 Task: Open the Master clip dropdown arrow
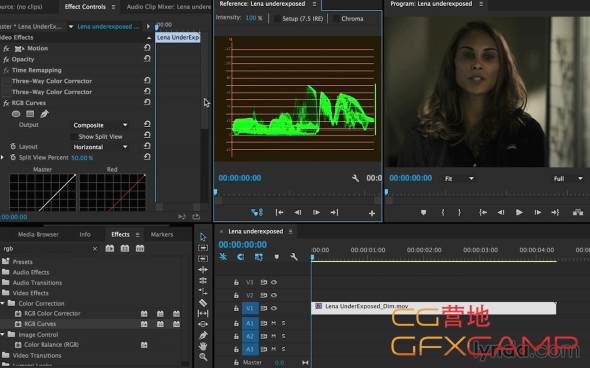[71, 27]
